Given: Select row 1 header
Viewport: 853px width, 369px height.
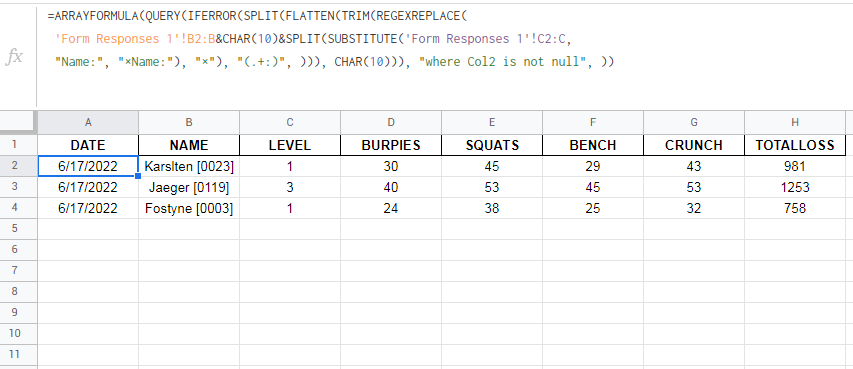Looking at the screenshot, I should 18,145.
